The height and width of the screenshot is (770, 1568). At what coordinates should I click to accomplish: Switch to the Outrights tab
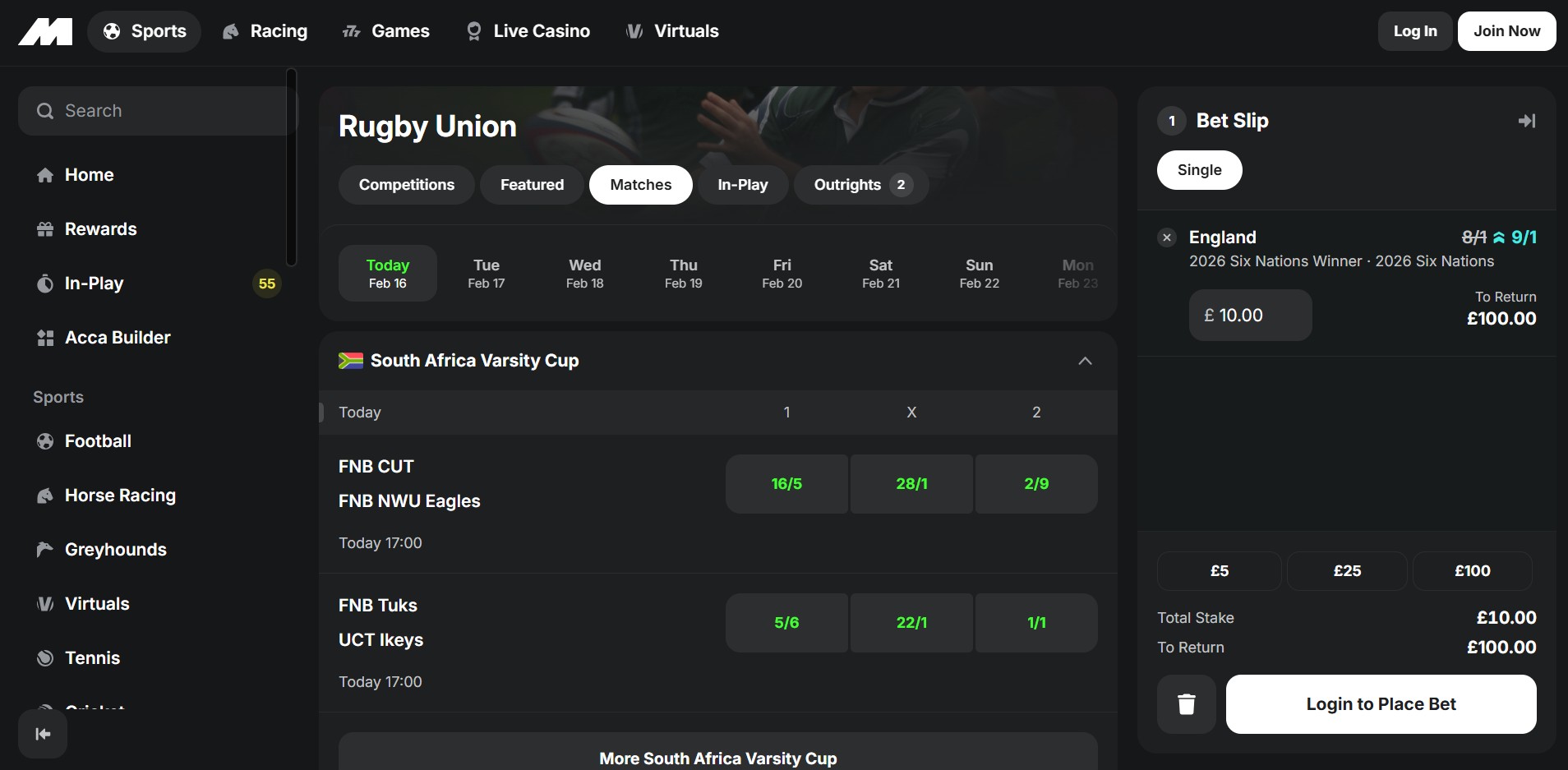[x=860, y=185]
